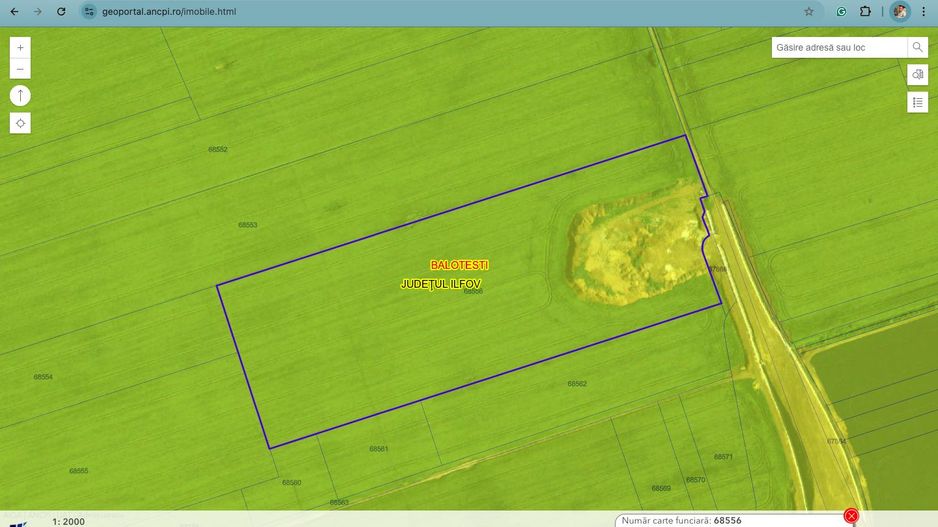The width and height of the screenshot is (938, 527).
Task: Click parcel label 68553
Action: (x=248, y=225)
